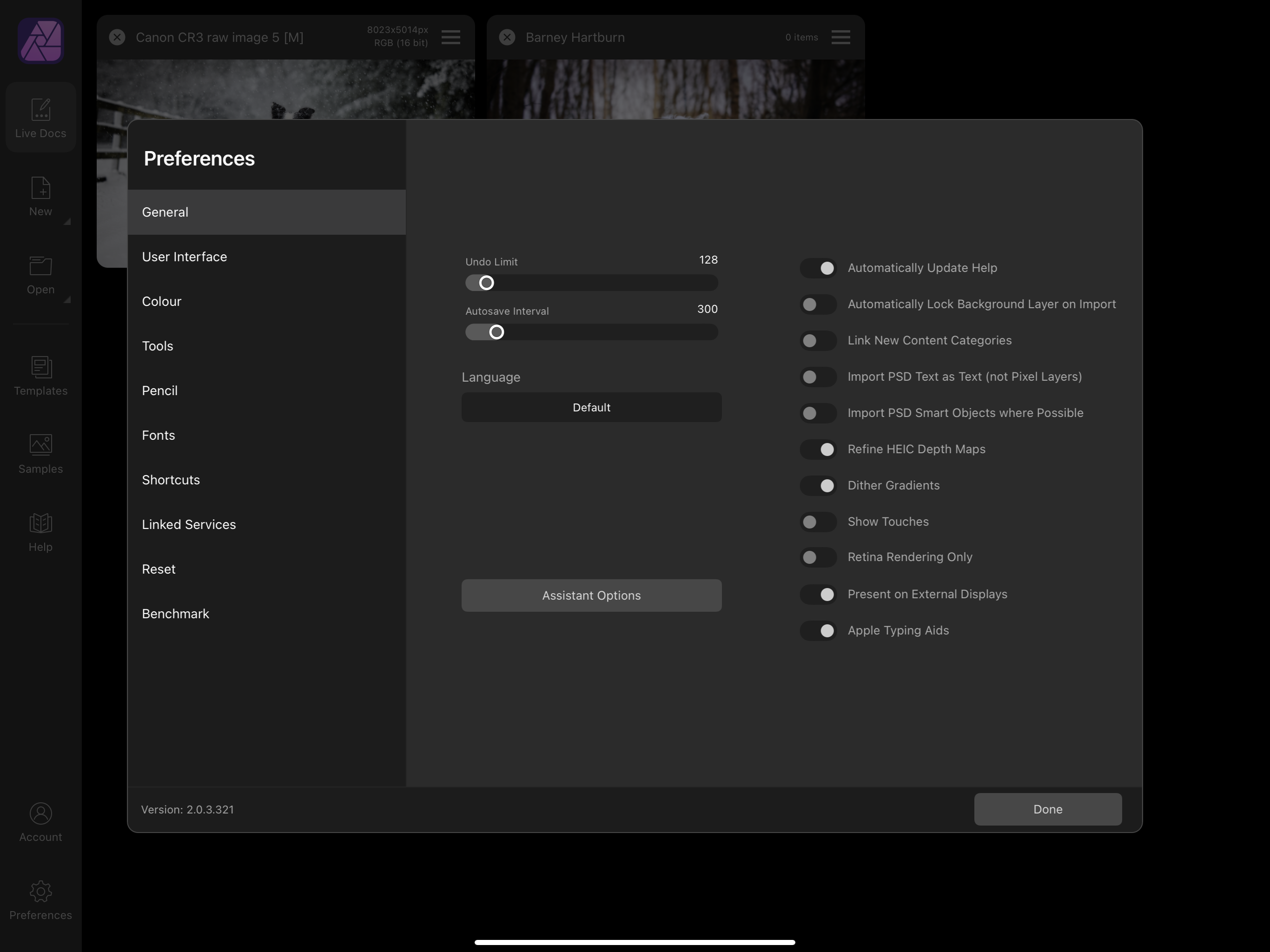Enable Show Touches switch
The height and width of the screenshot is (952, 1270).
818,522
